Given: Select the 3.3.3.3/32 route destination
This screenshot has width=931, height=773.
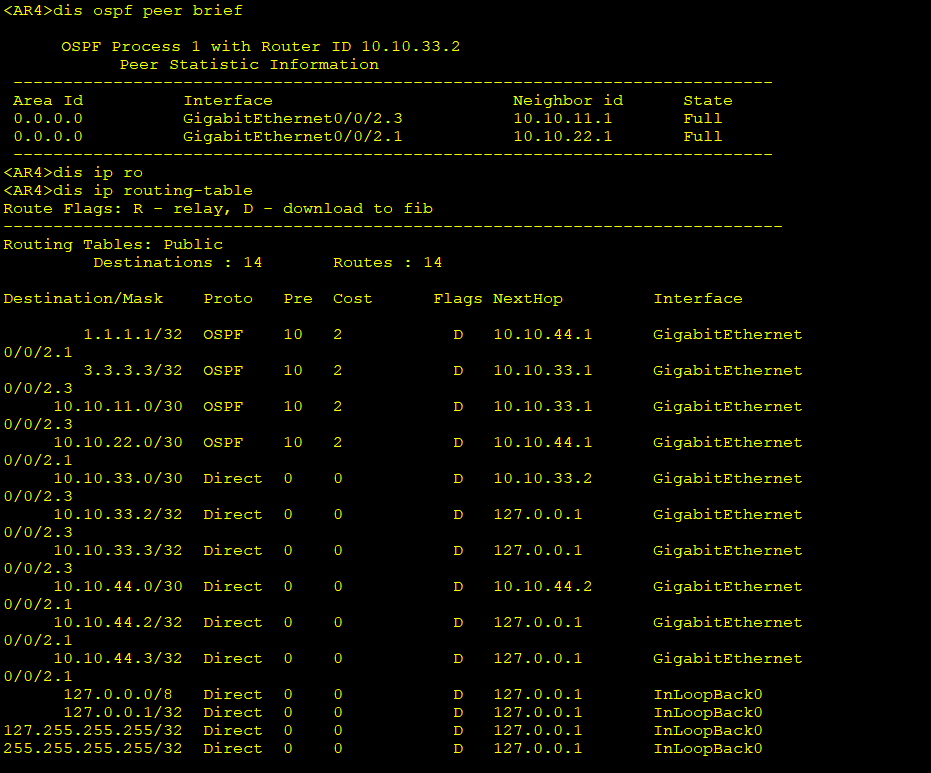Looking at the screenshot, I should pyautogui.click(x=133, y=371).
